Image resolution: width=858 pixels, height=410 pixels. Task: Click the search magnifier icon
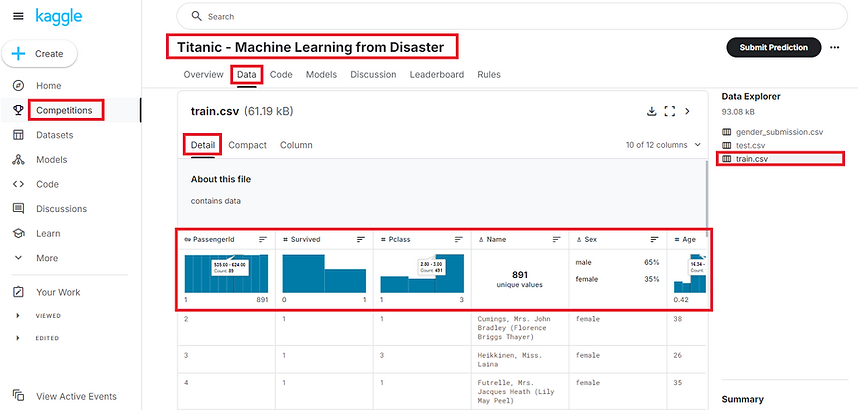pos(196,16)
